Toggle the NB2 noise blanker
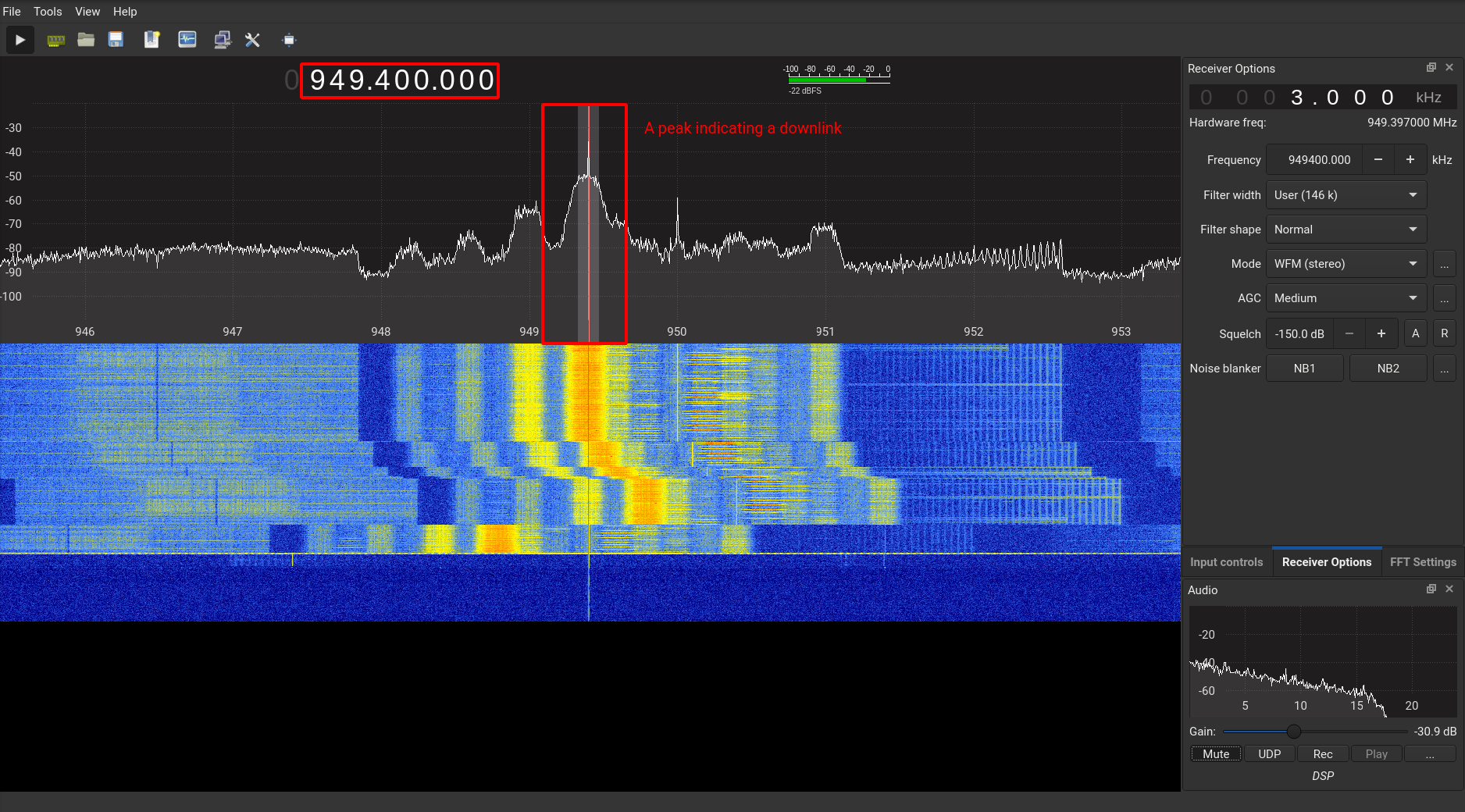Screen dimensions: 1465x812 point(1388,369)
